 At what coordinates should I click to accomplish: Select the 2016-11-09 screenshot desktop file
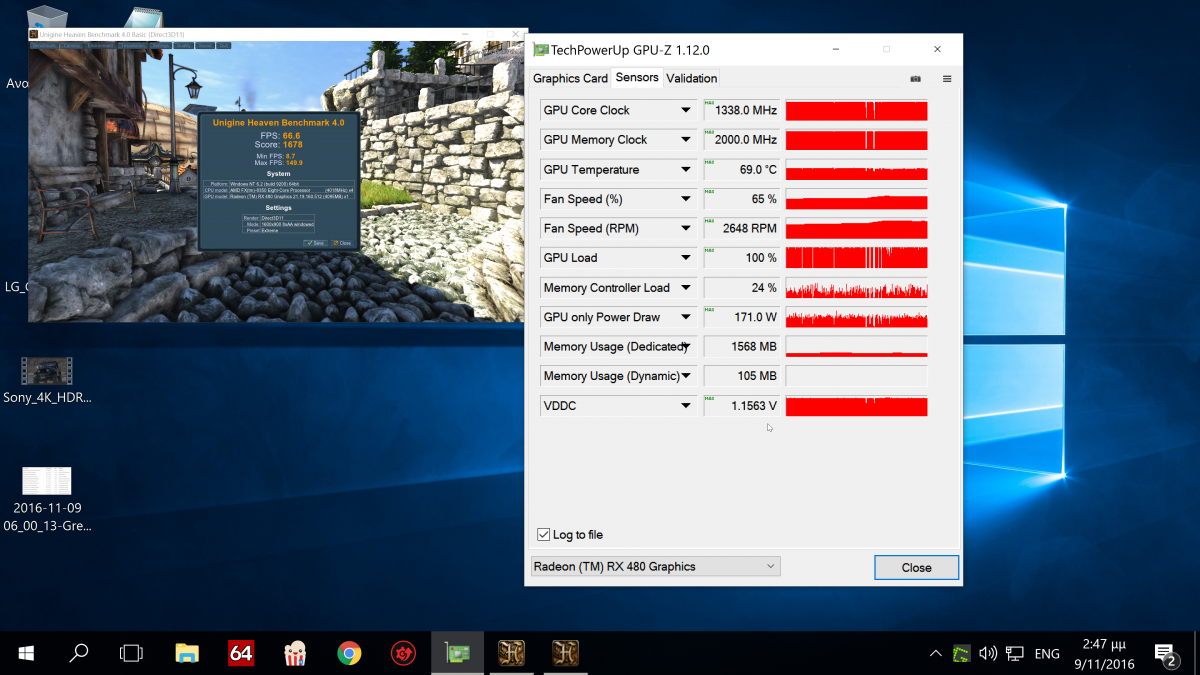47,499
